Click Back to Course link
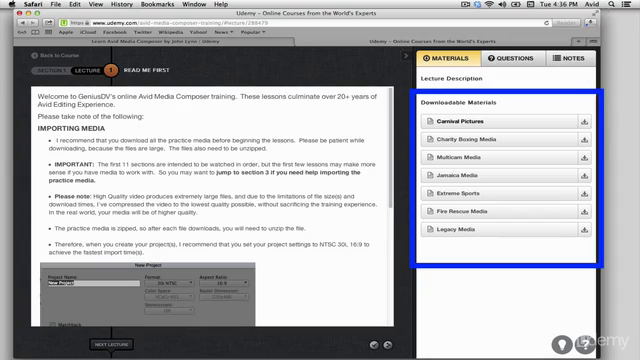The width and height of the screenshot is (640, 360). point(55,56)
